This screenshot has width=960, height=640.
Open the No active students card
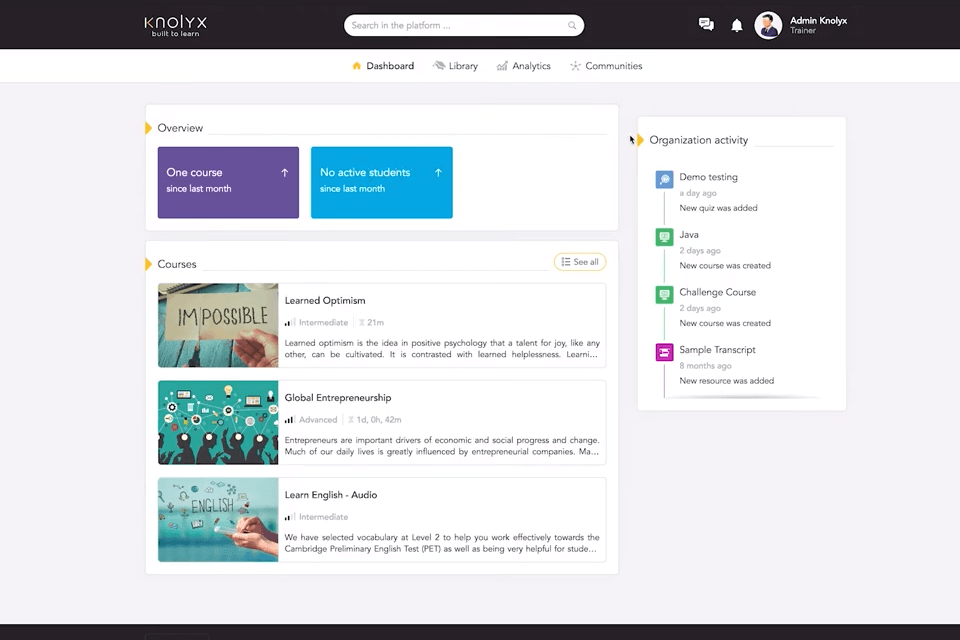(382, 183)
